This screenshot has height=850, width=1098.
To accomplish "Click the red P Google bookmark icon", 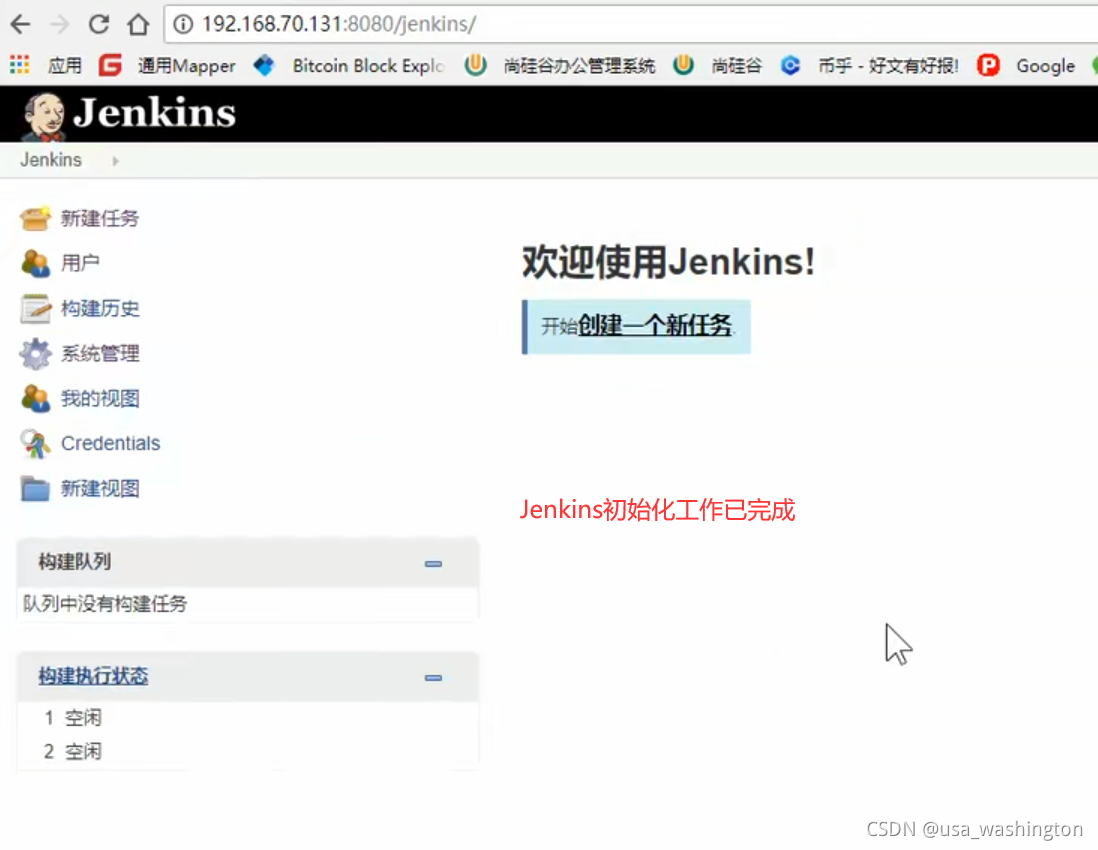I will [988, 65].
